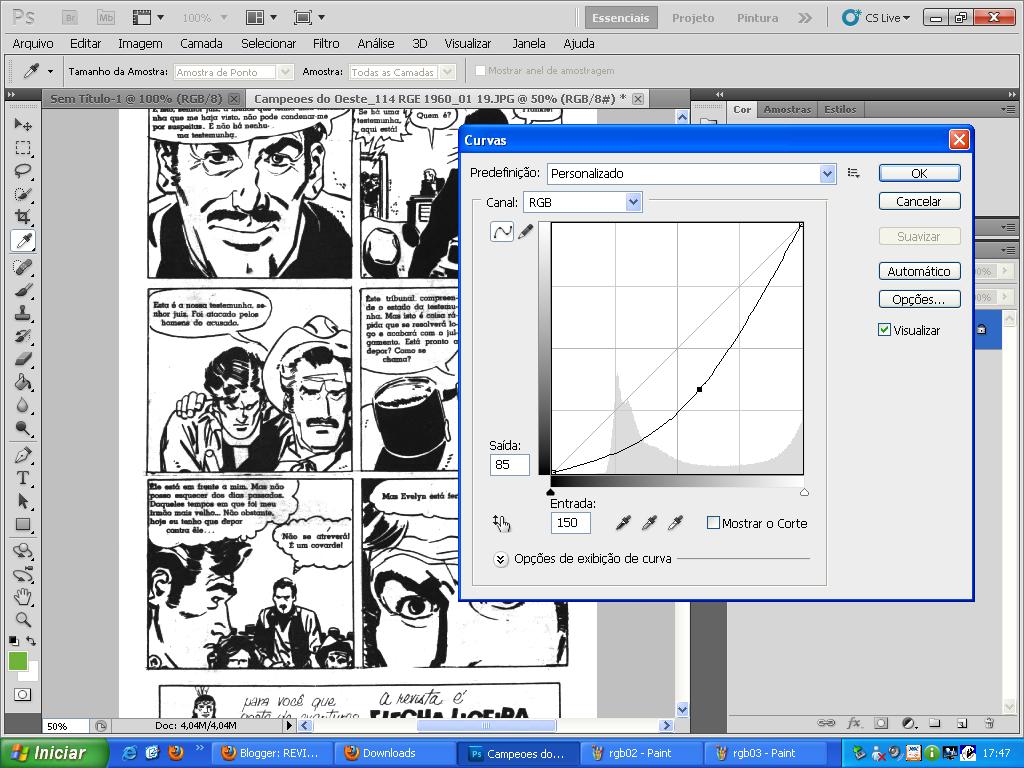Expand Opções de exibição de curva
1024x768 pixels.
point(500,559)
